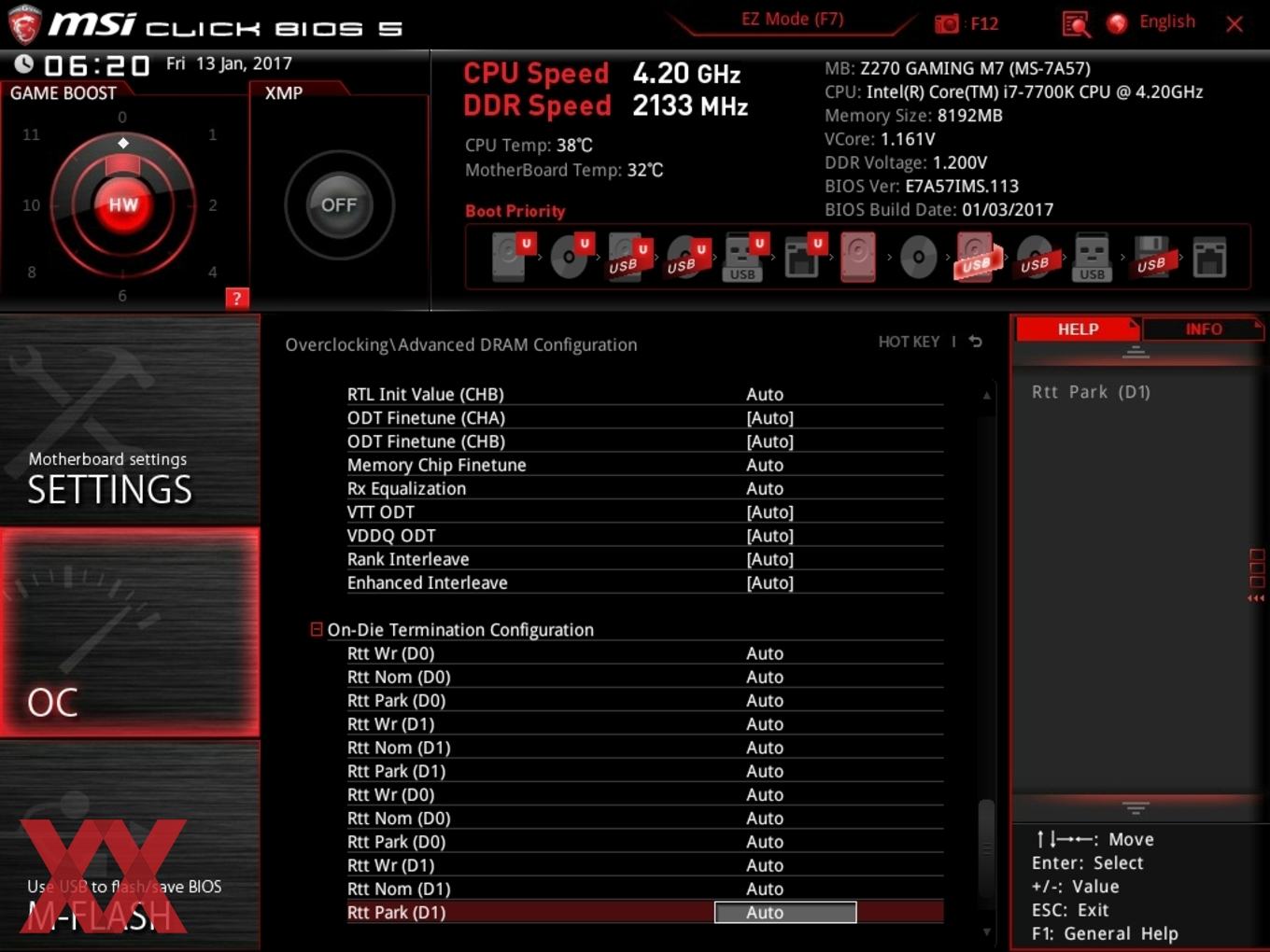This screenshot has width=1270, height=952.
Task: Select the Enhanced Interleave row label
Action: tap(427, 582)
